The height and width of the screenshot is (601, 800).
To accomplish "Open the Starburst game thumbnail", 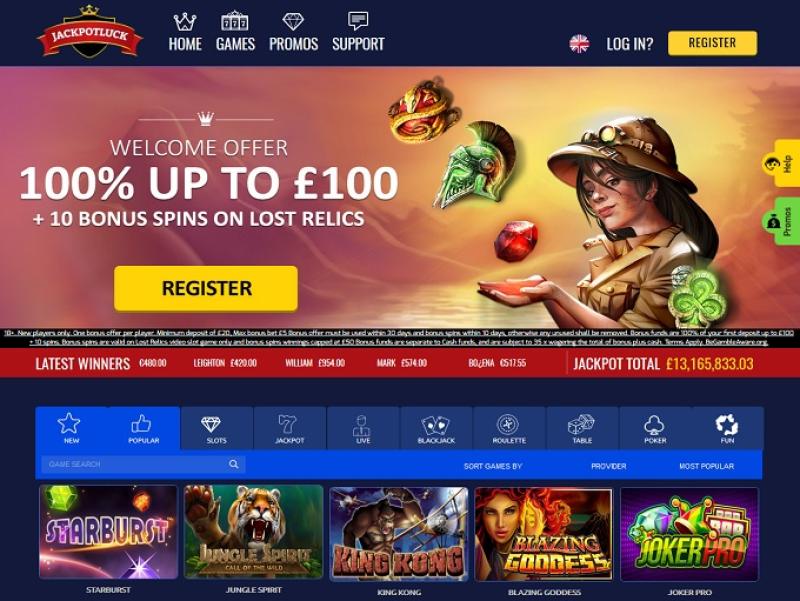I will click(108, 532).
